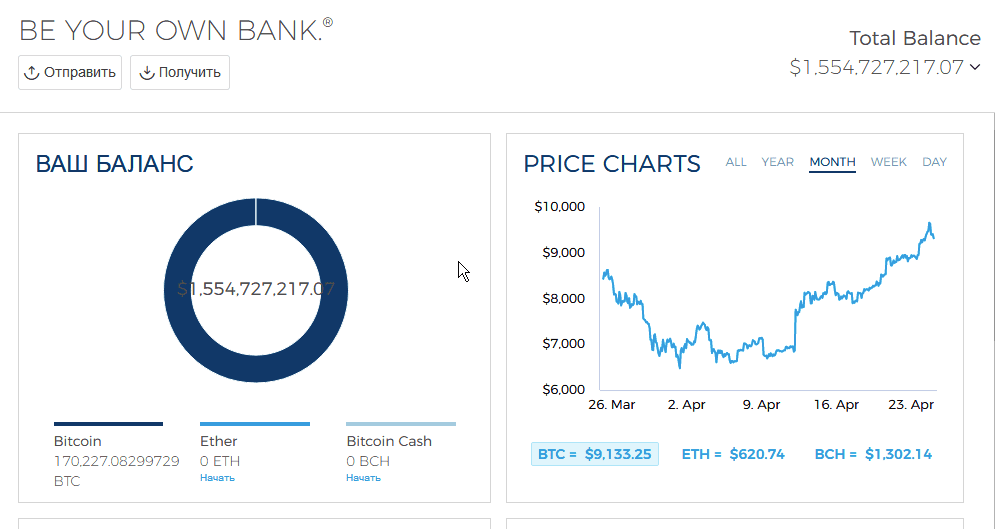Show the WEEK price chart
The height and width of the screenshot is (529, 995).
(x=888, y=162)
